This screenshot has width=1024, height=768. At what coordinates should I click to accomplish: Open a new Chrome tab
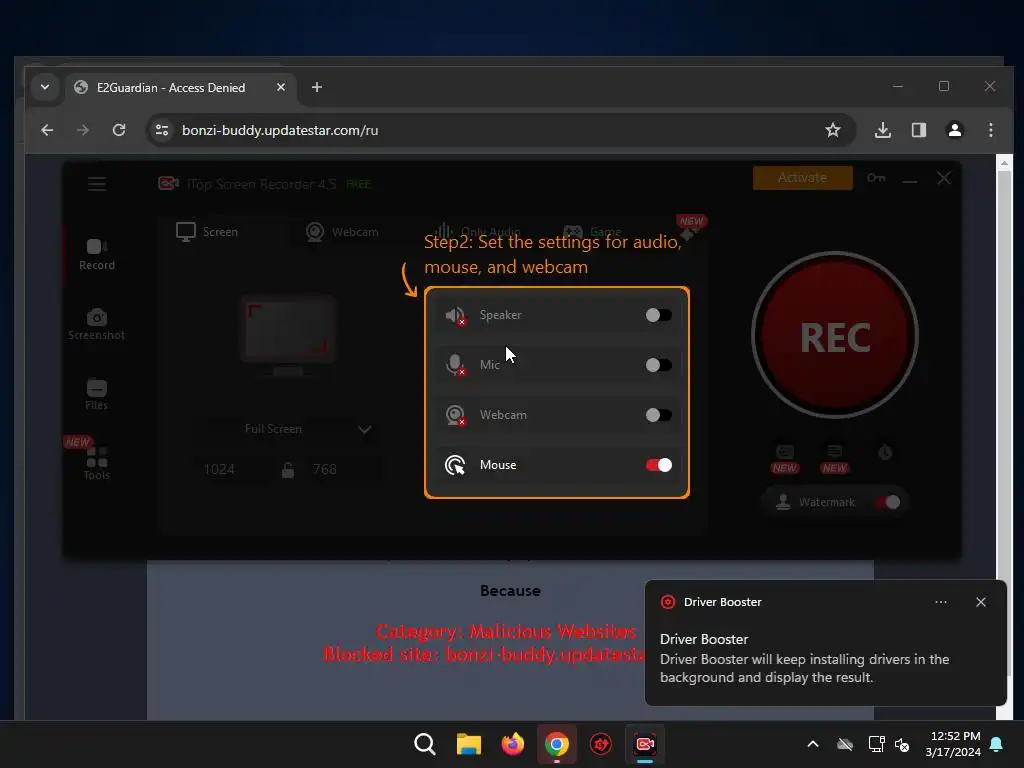coord(317,87)
